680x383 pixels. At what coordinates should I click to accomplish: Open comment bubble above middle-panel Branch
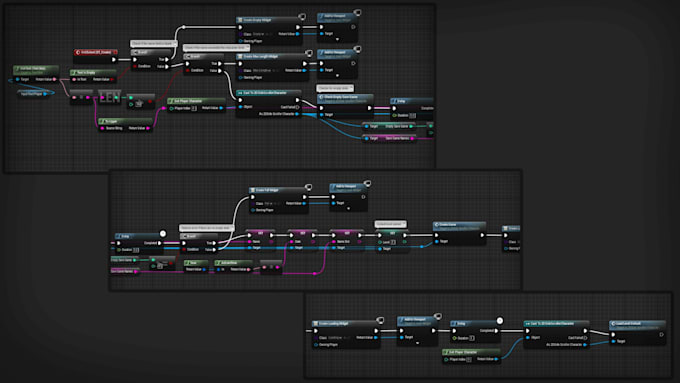[206, 228]
